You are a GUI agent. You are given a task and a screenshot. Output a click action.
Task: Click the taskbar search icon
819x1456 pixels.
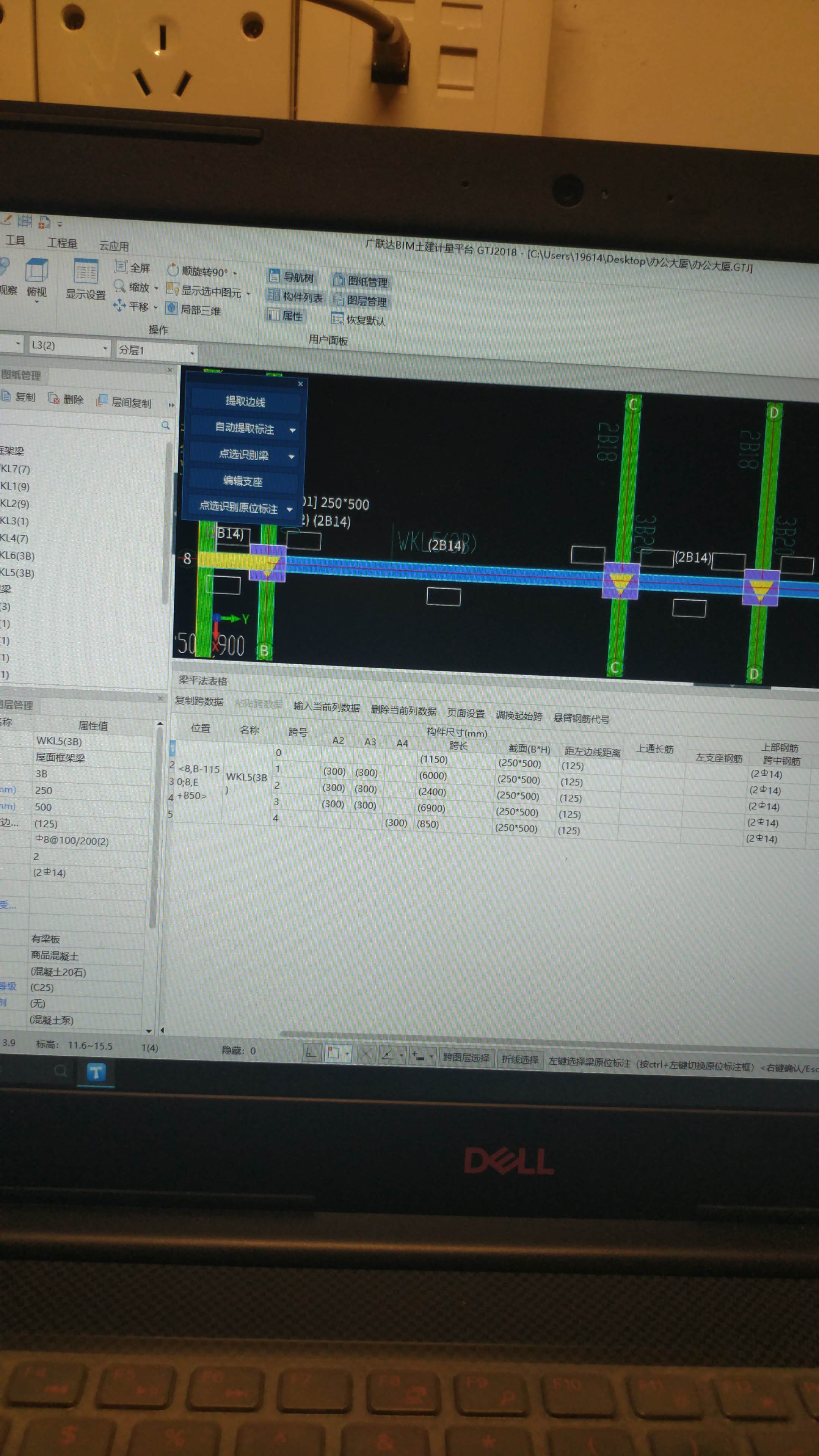tap(61, 1070)
